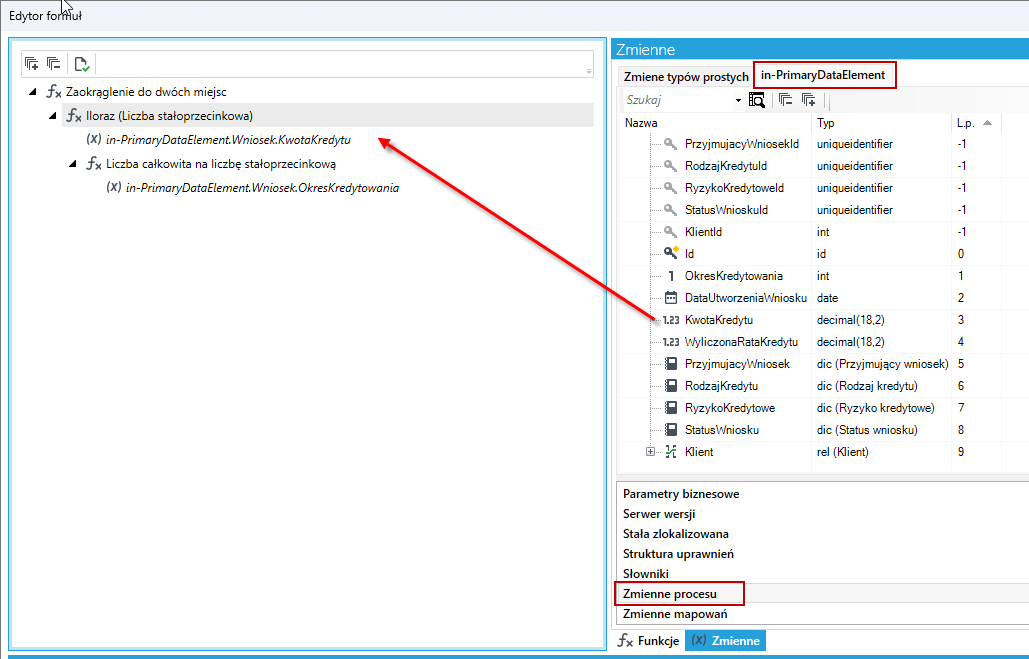Screen dimensions: 1029x659
Task: Click expand all icon in Zmienne toolbar
Action: click(x=808, y=100)
